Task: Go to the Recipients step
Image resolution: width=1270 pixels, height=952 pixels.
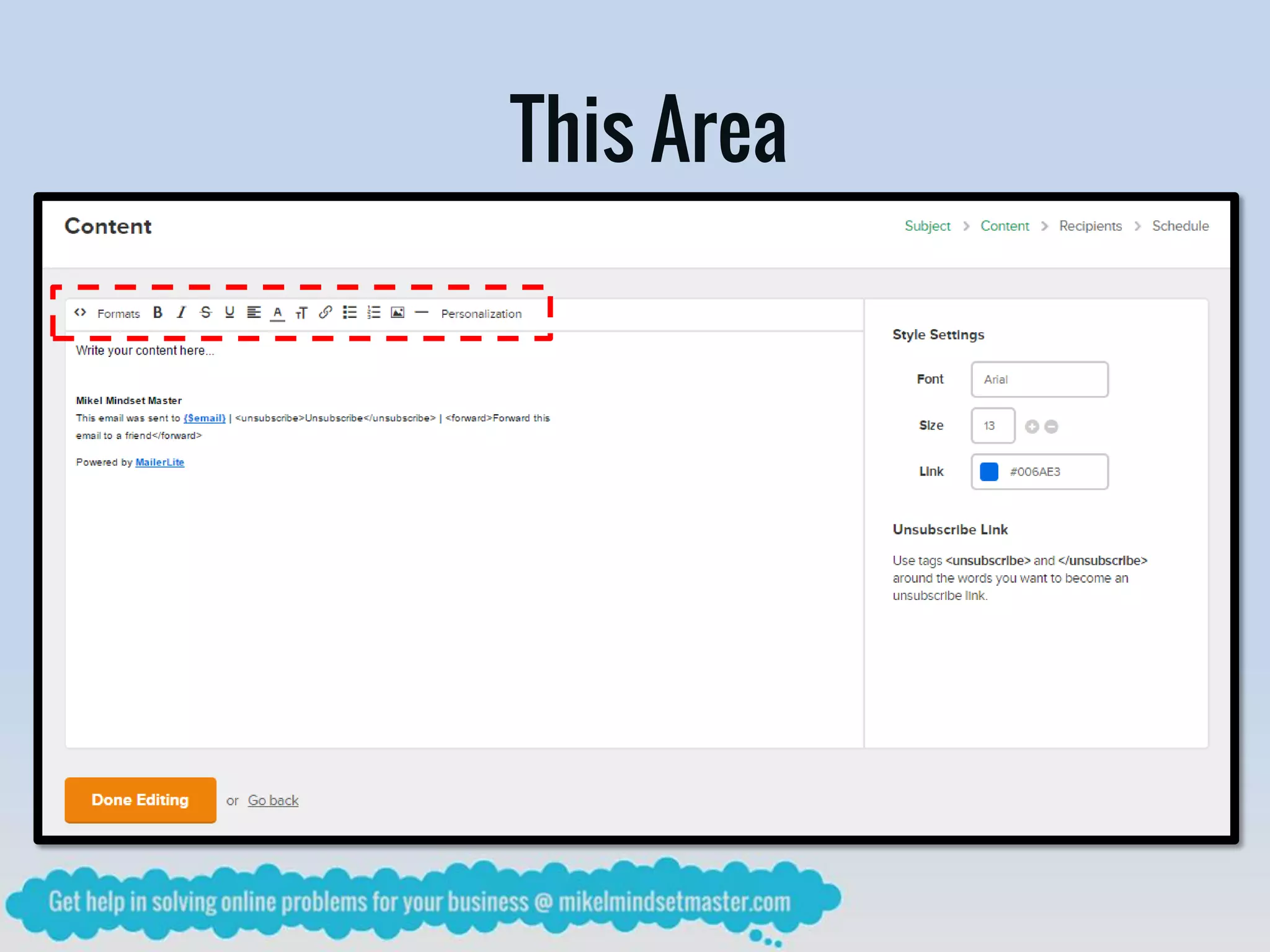Action: (x=1090, y=226)
